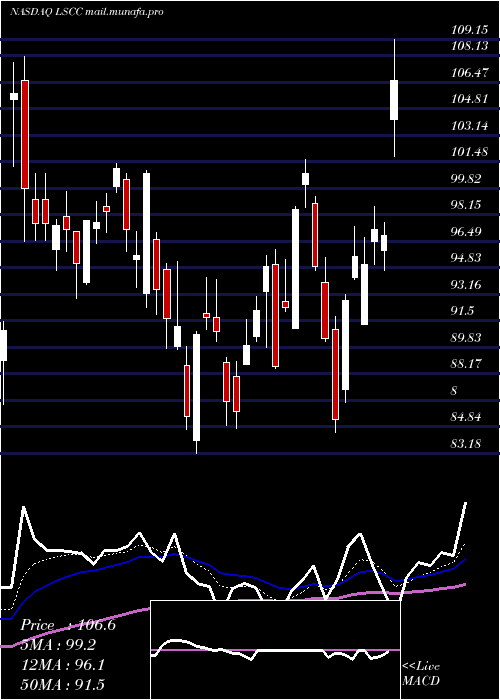Select the 109.15 price axis label
Viewport: 500px width, 700px height.
tap(469, 30)
